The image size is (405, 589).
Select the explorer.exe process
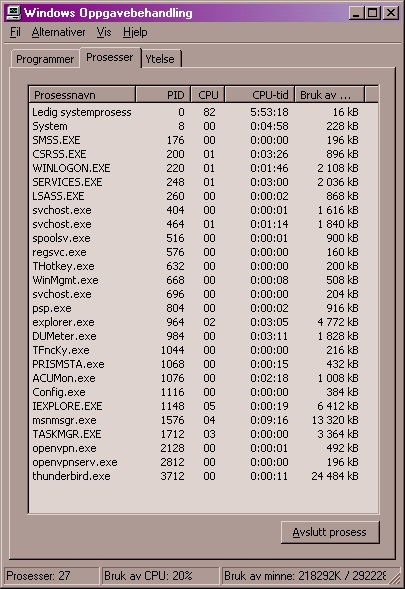click(x=203, y=322)
